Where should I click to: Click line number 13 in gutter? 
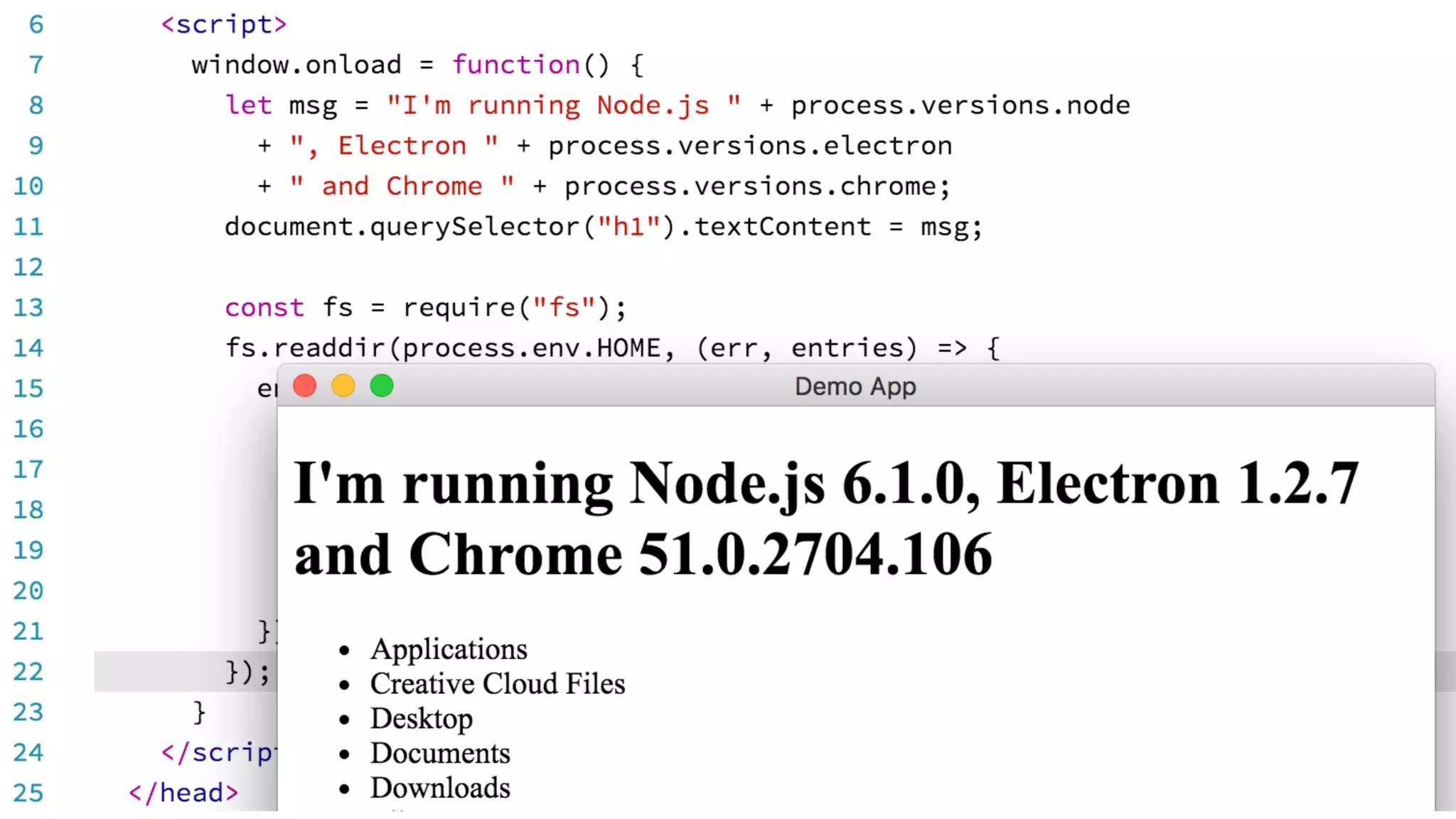[28, 308]
